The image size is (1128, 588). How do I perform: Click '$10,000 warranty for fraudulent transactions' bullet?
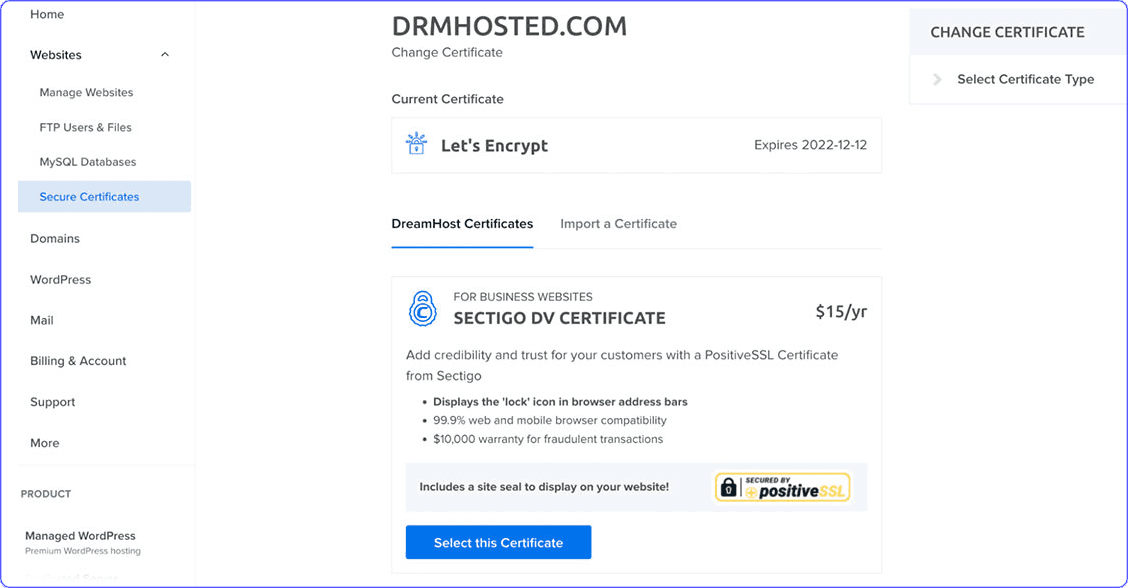coord(547,439)
